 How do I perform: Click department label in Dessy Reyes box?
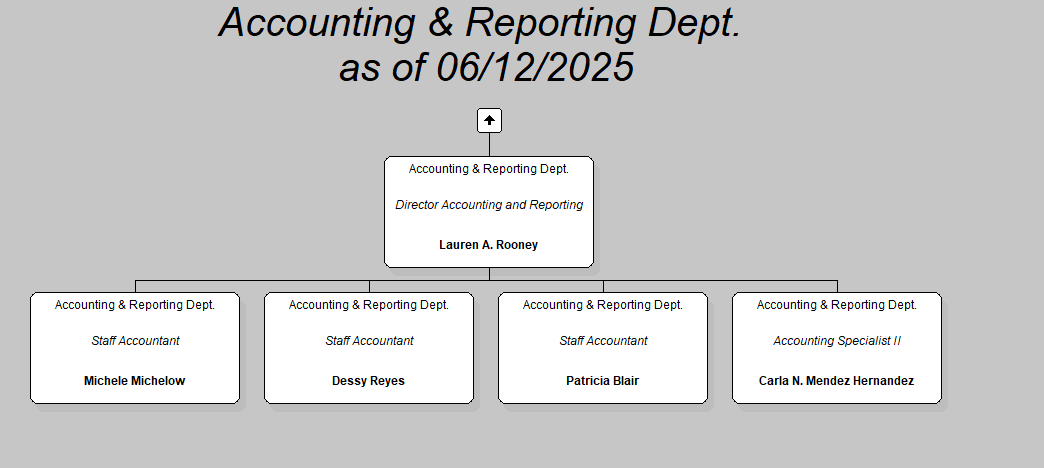pos(369,305)
